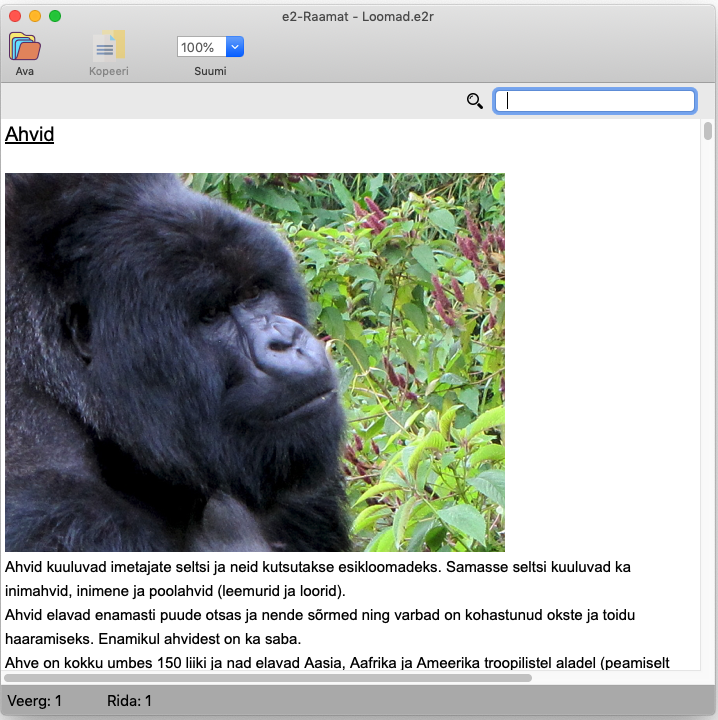Focus the search text field
Screen dimensions: 718x720
tap(595, 101)
